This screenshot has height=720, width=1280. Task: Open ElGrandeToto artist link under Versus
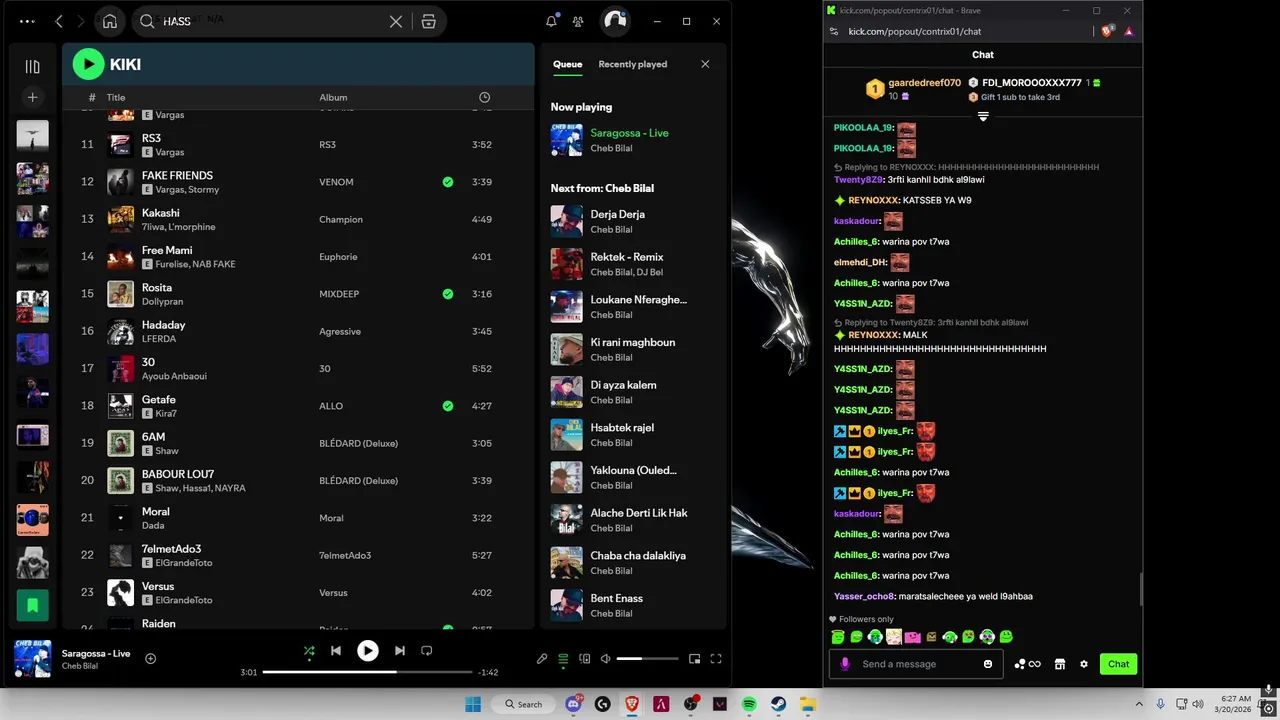pos(184,601)
